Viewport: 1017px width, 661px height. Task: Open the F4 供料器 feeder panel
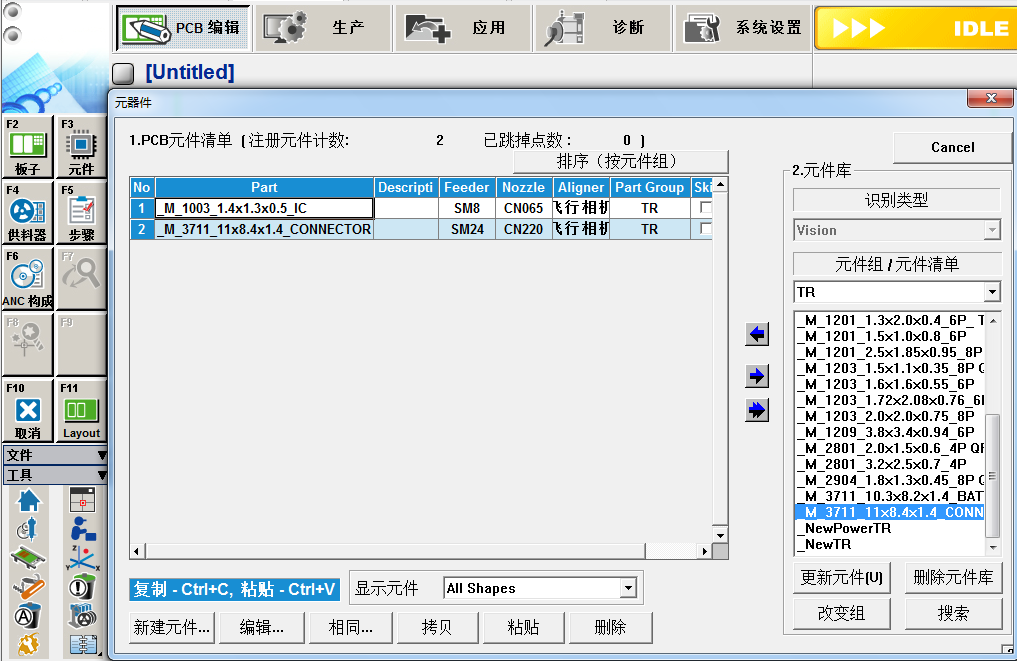tap(28, 213)
